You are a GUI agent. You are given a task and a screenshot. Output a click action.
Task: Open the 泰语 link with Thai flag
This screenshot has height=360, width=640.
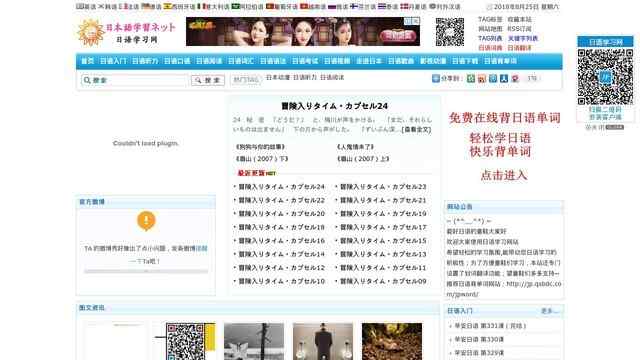pyautogui.click(x=388, y=7)
